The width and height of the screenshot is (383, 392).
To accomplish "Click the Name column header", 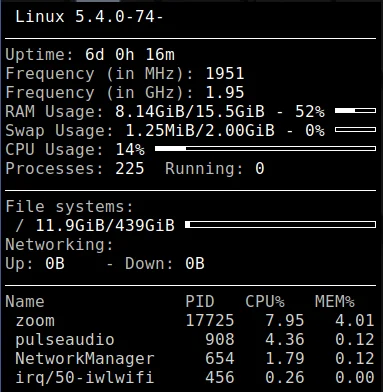I will tap(25, 302).
